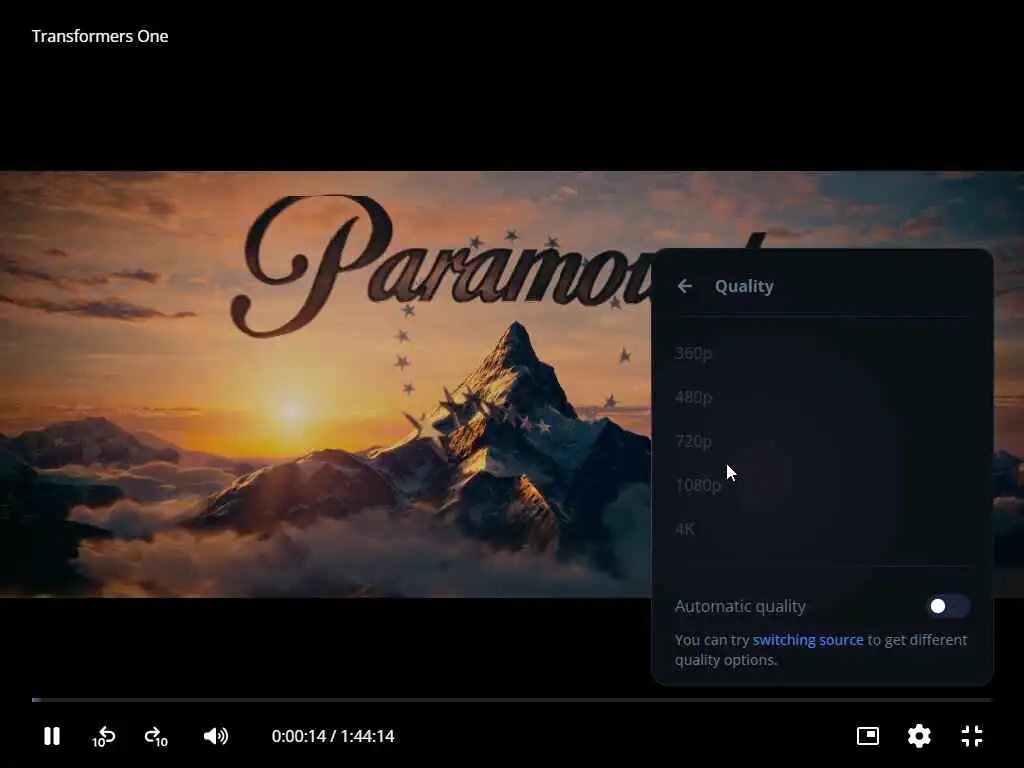This screenshot has width=1024, height=768.
Task: Toggle Automatic quality switch
Action: 948,606
